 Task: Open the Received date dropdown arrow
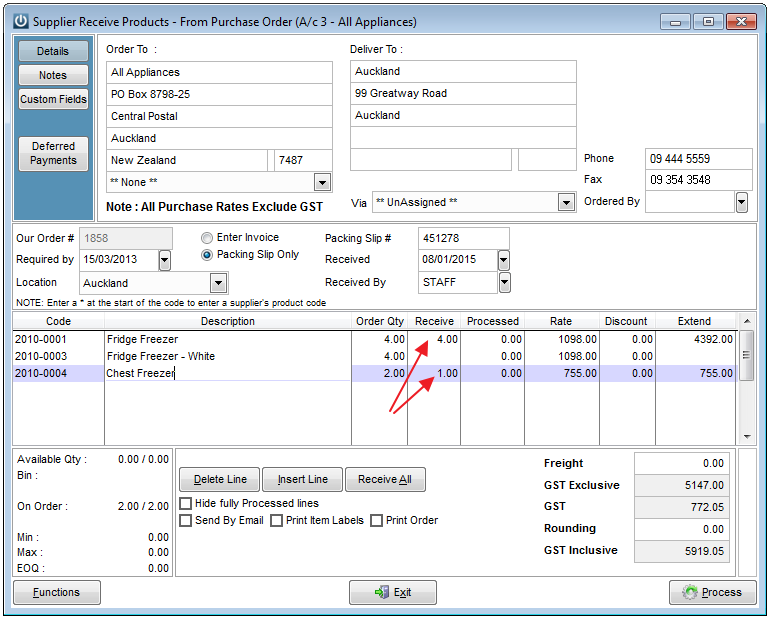(x=504, y=260)
